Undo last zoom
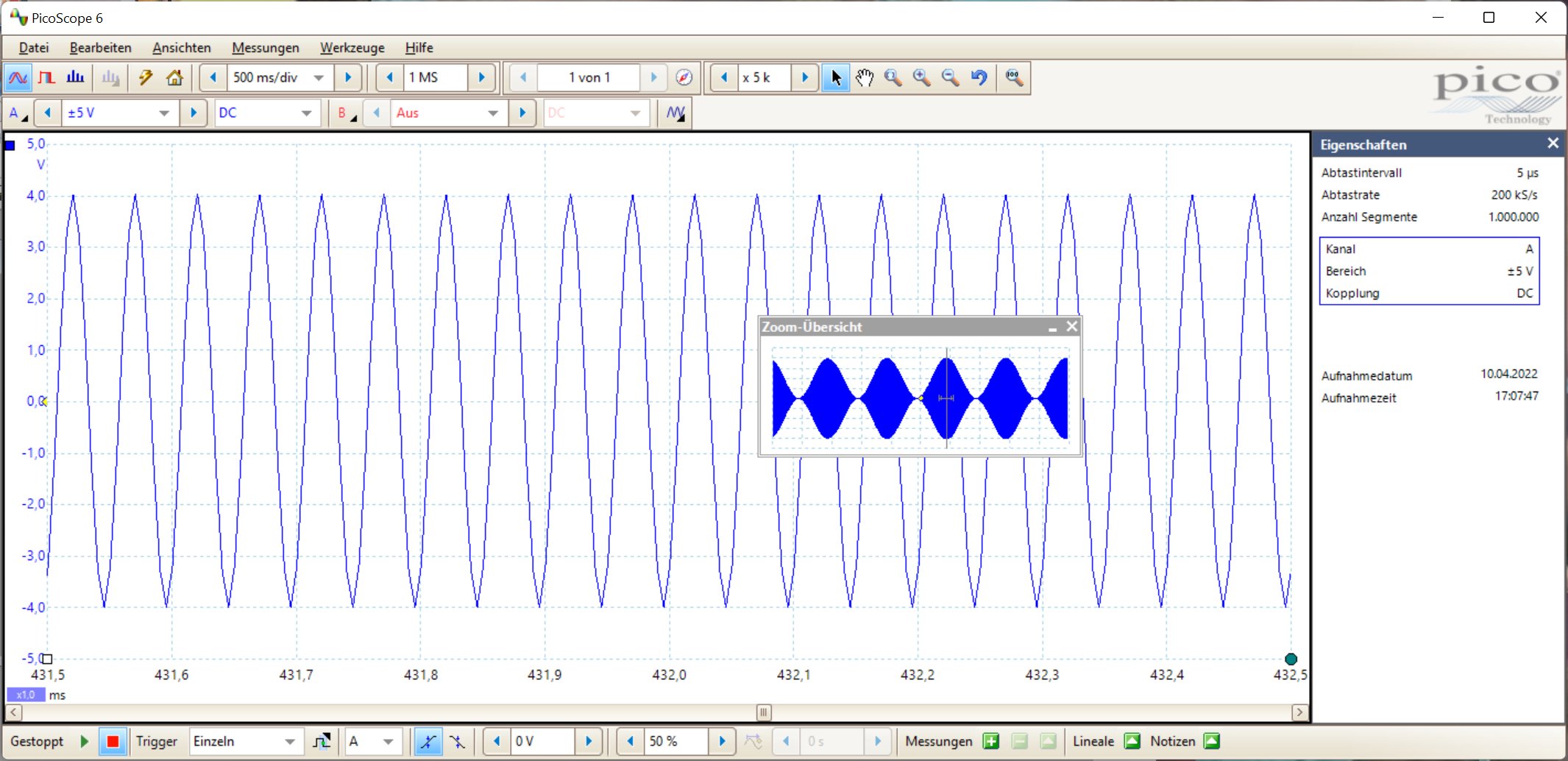Screen dimensions: 1568x761 [x=979, y=77]
